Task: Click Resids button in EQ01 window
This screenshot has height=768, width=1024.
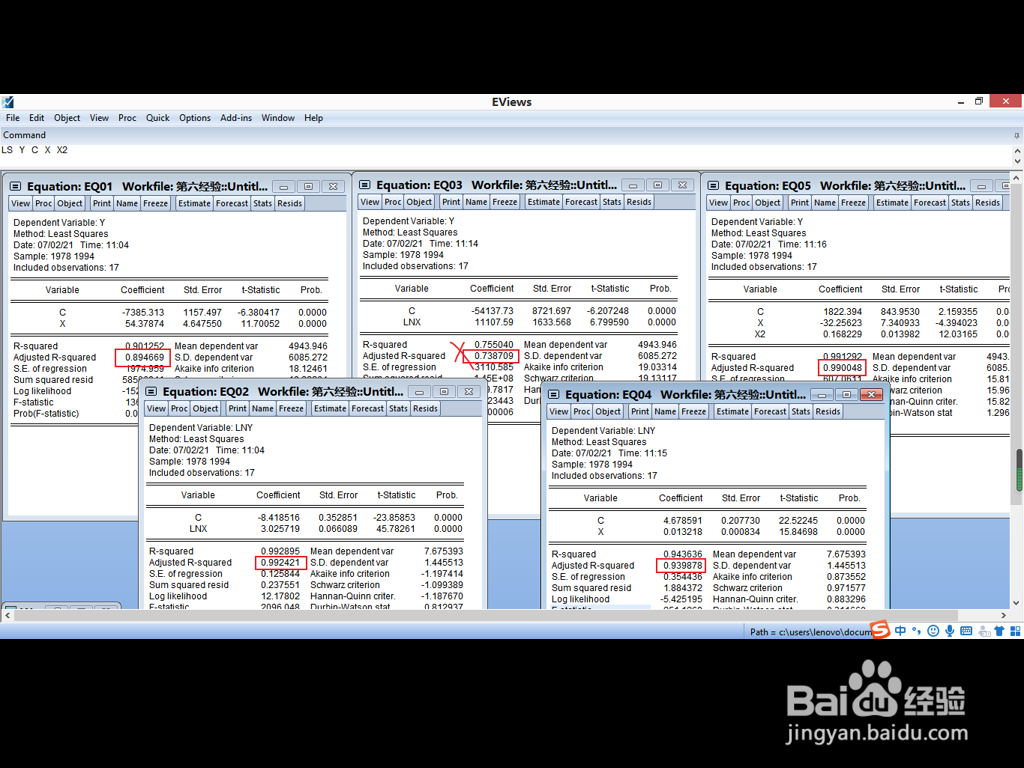Action: click(x=289, y=204)
